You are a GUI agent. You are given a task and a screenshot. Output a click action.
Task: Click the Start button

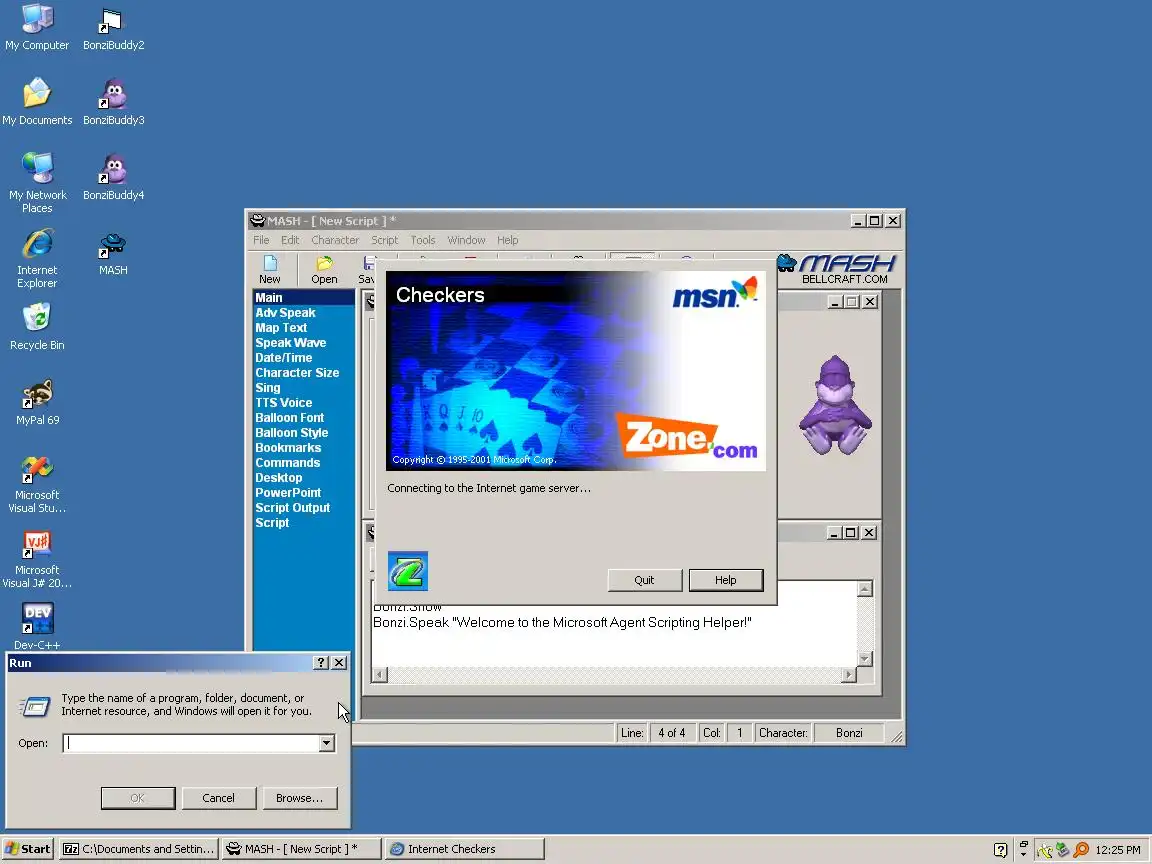[28, 849]
